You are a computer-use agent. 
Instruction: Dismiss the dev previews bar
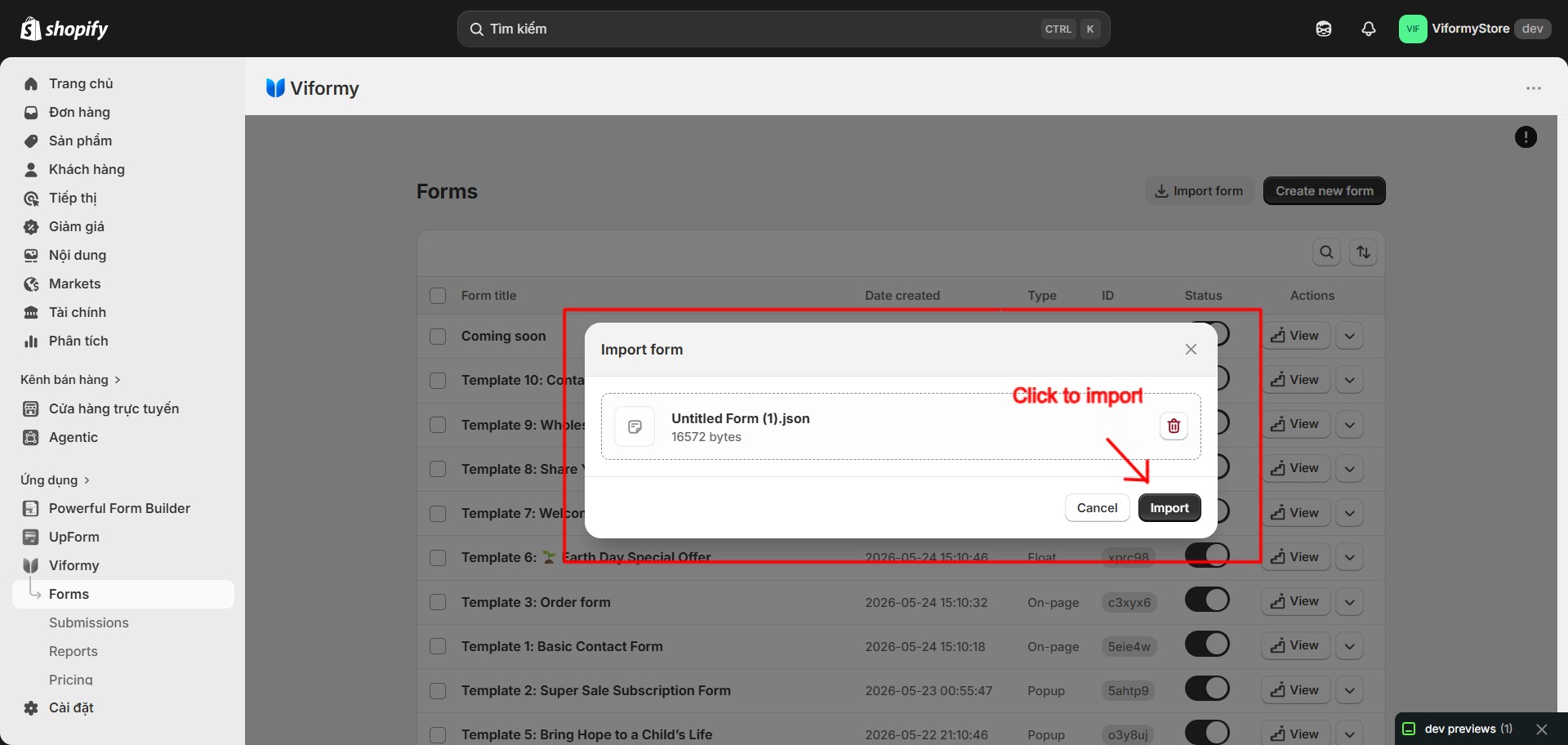pos(1542,729)
